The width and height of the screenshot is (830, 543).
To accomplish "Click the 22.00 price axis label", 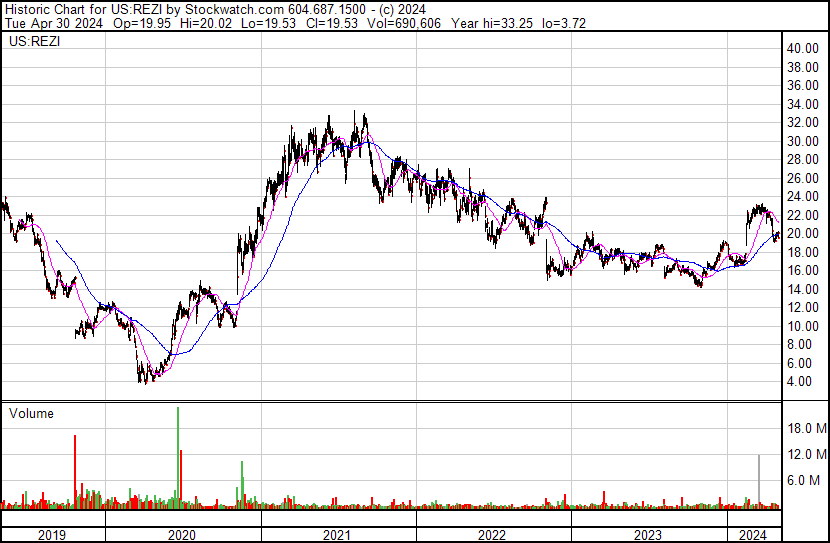I will pos(802,215).
